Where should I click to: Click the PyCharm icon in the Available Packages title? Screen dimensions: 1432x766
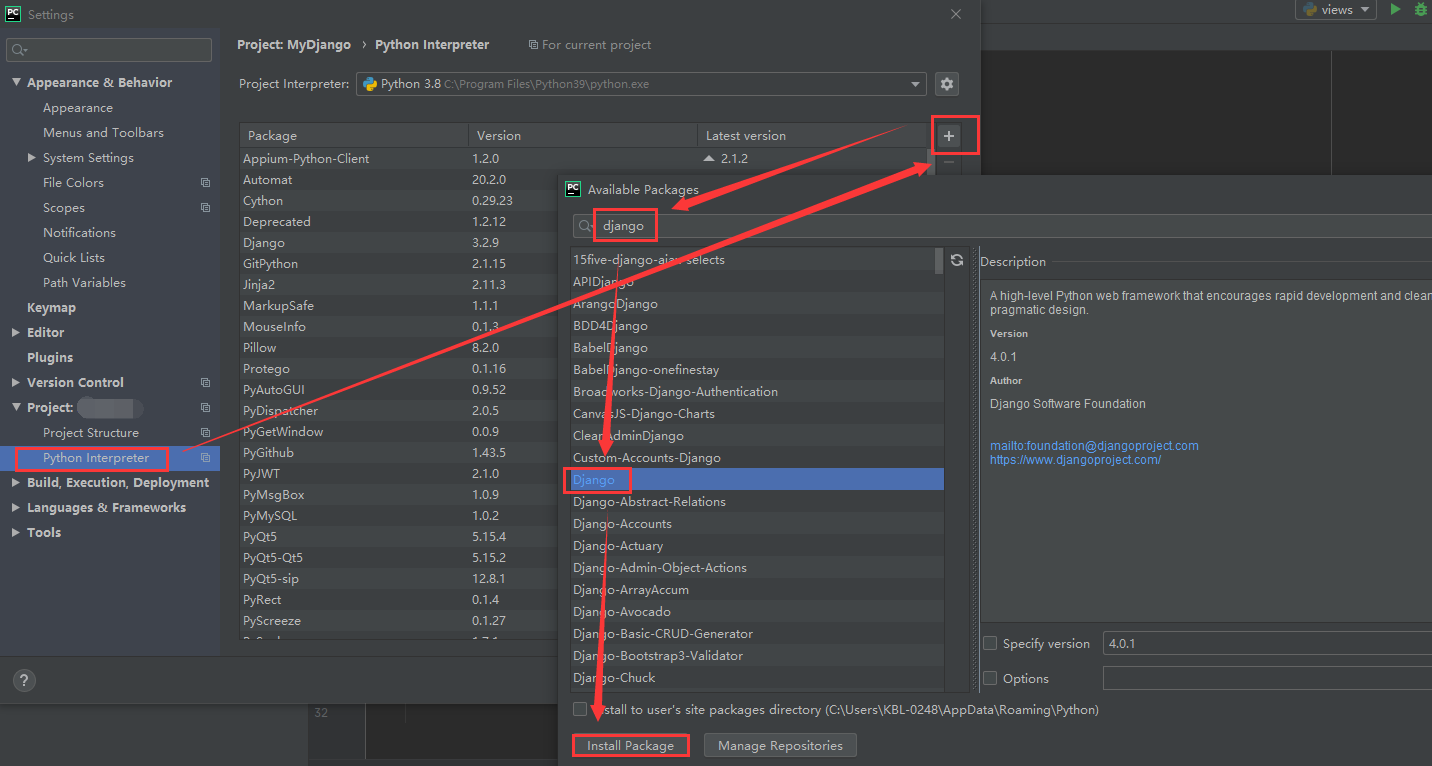[573, 189]
